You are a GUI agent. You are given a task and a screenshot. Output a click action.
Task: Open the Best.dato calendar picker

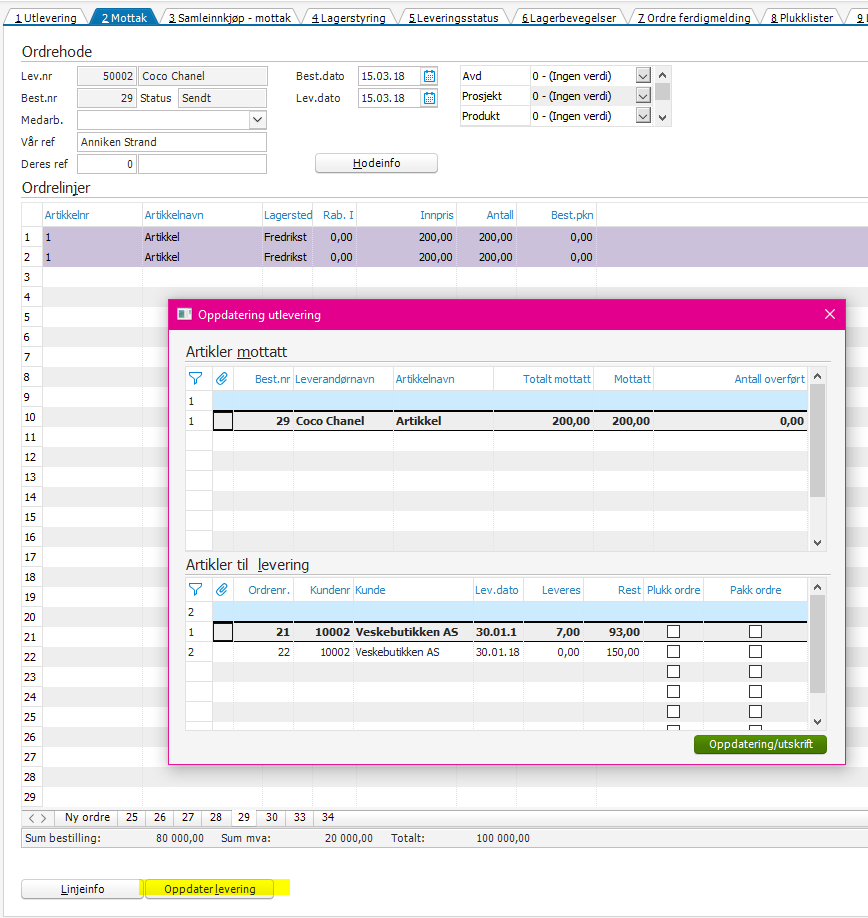pos(430,76)
